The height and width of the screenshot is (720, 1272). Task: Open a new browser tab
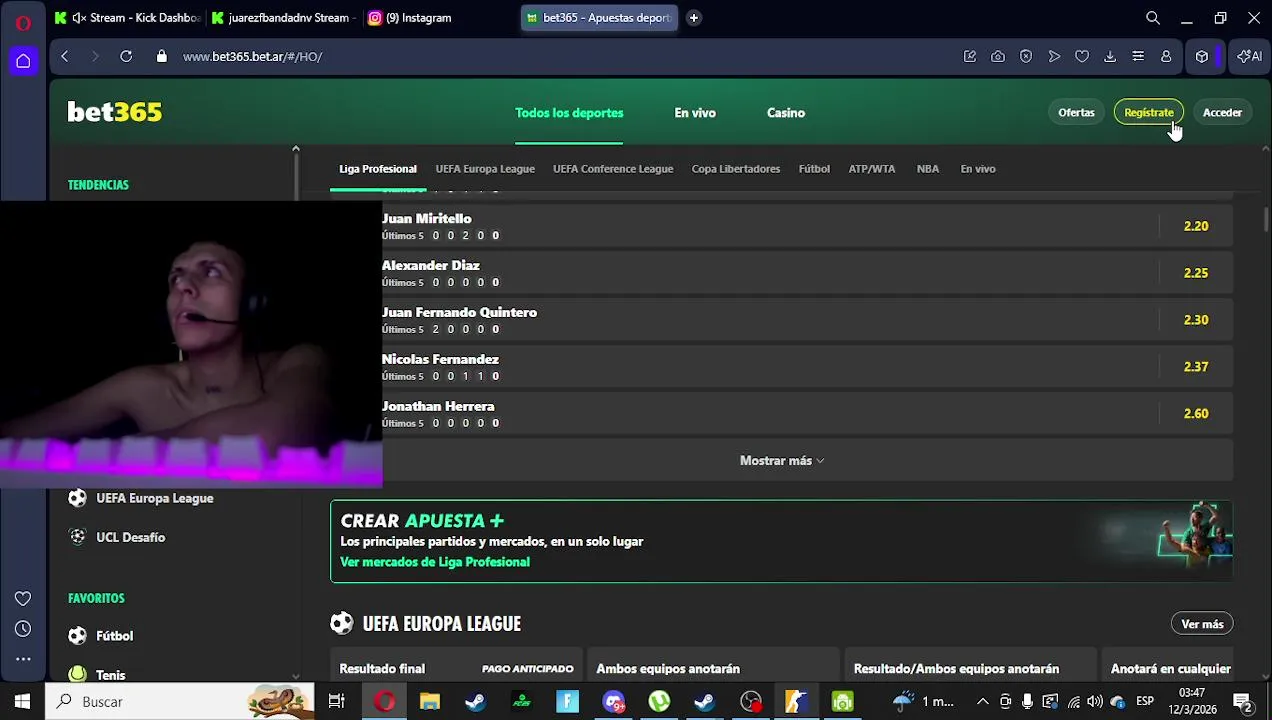[x=693, y=18]
